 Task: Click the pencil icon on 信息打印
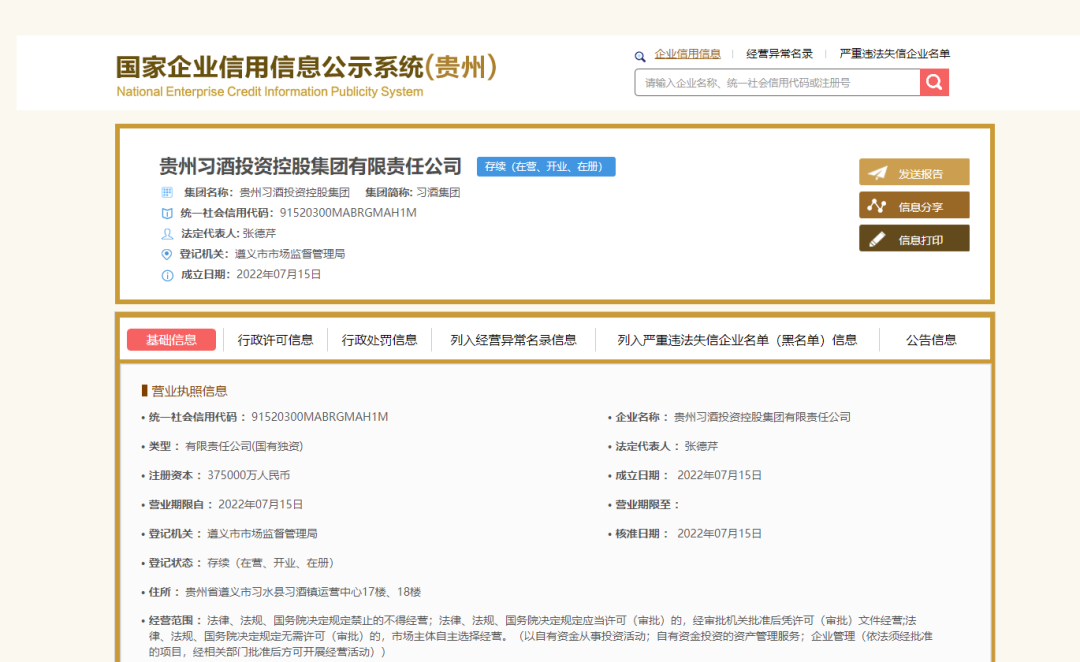(878, 239)
